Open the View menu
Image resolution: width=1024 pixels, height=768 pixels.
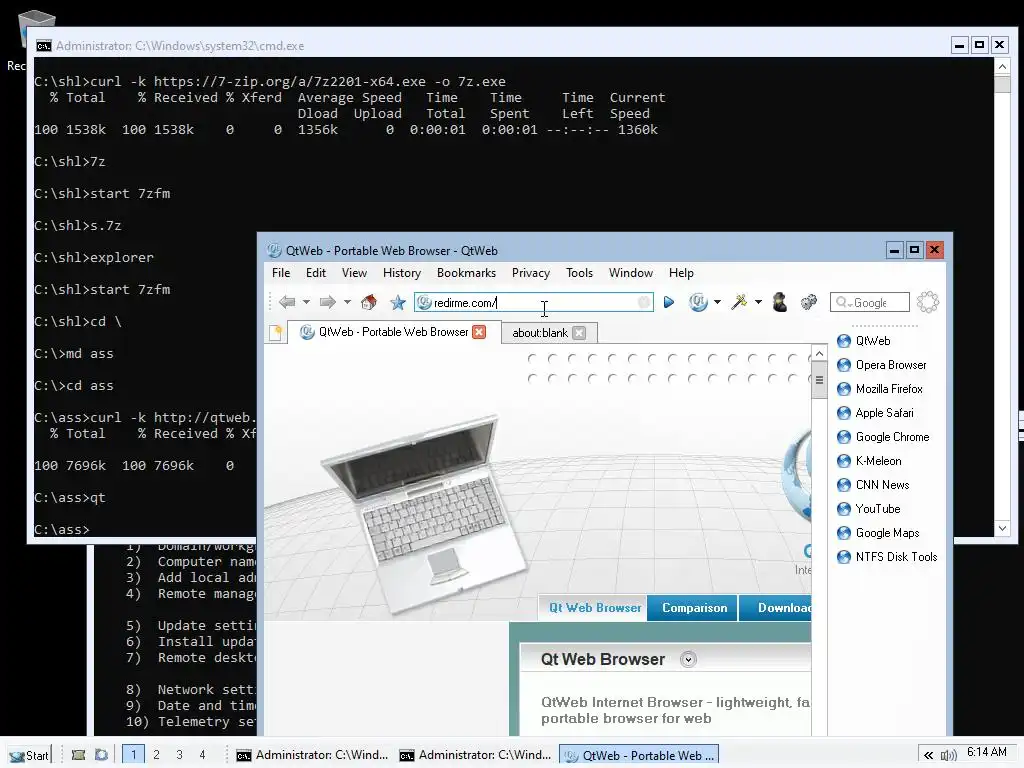click(354, 273)
